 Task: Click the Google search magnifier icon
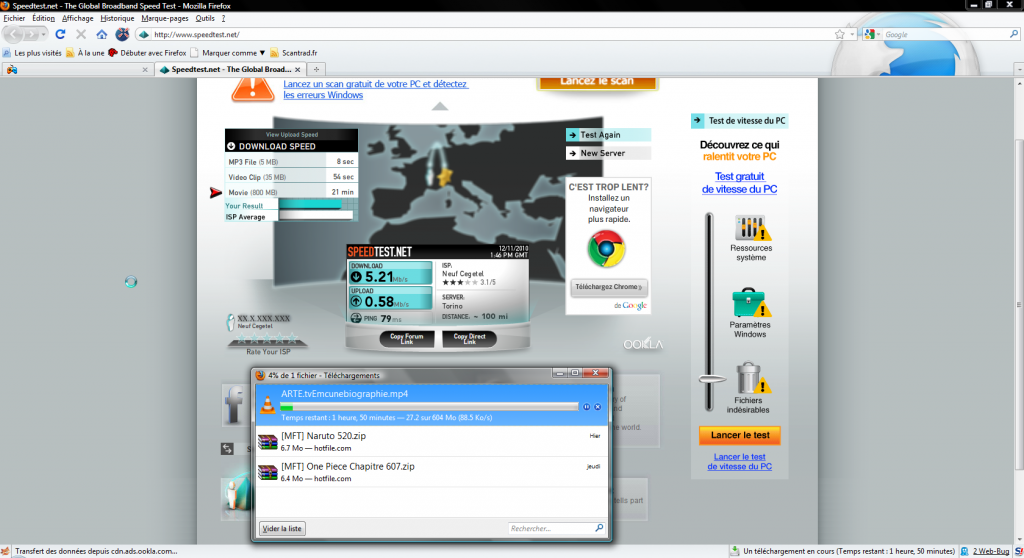1014,34
